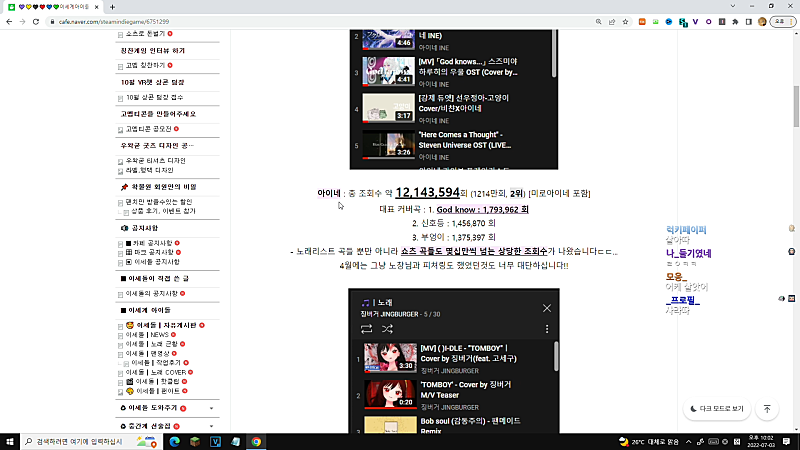Open 이세돌 | 노래 근황 board
Viewport: 800px width, 450px height.
pyautogui.click(x=152, y=344)
